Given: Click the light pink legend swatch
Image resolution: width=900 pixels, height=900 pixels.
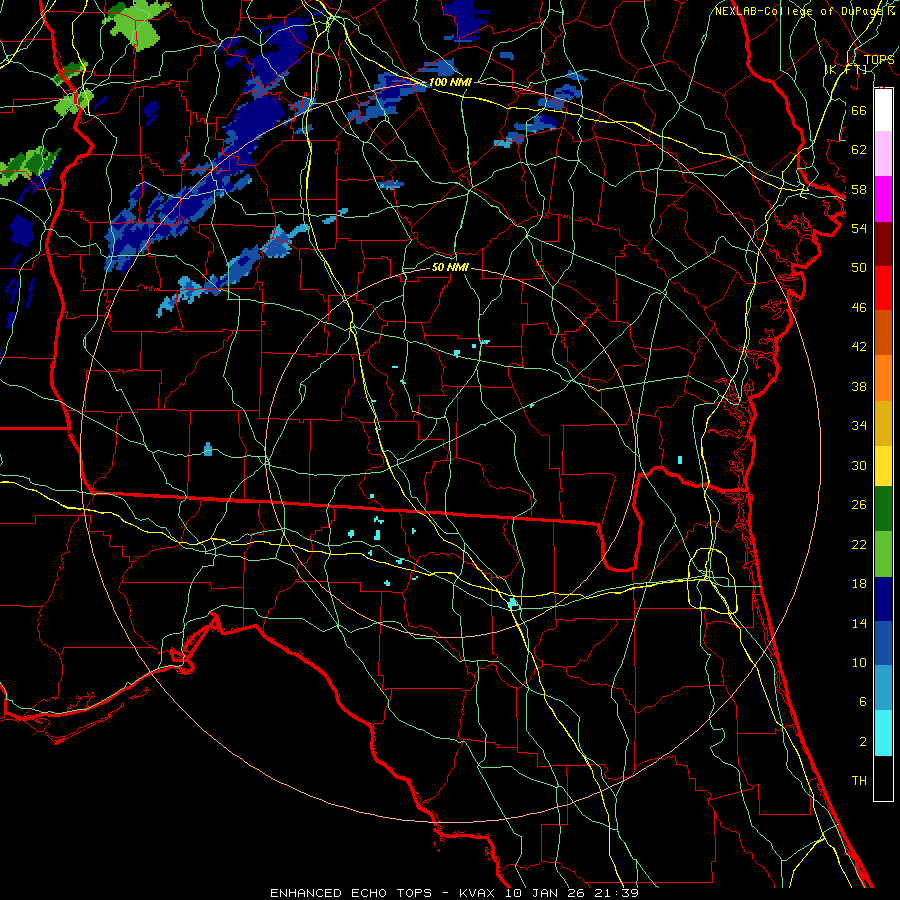Looking at the screenshot, I should pyautogui.click(x=883, y=154).
